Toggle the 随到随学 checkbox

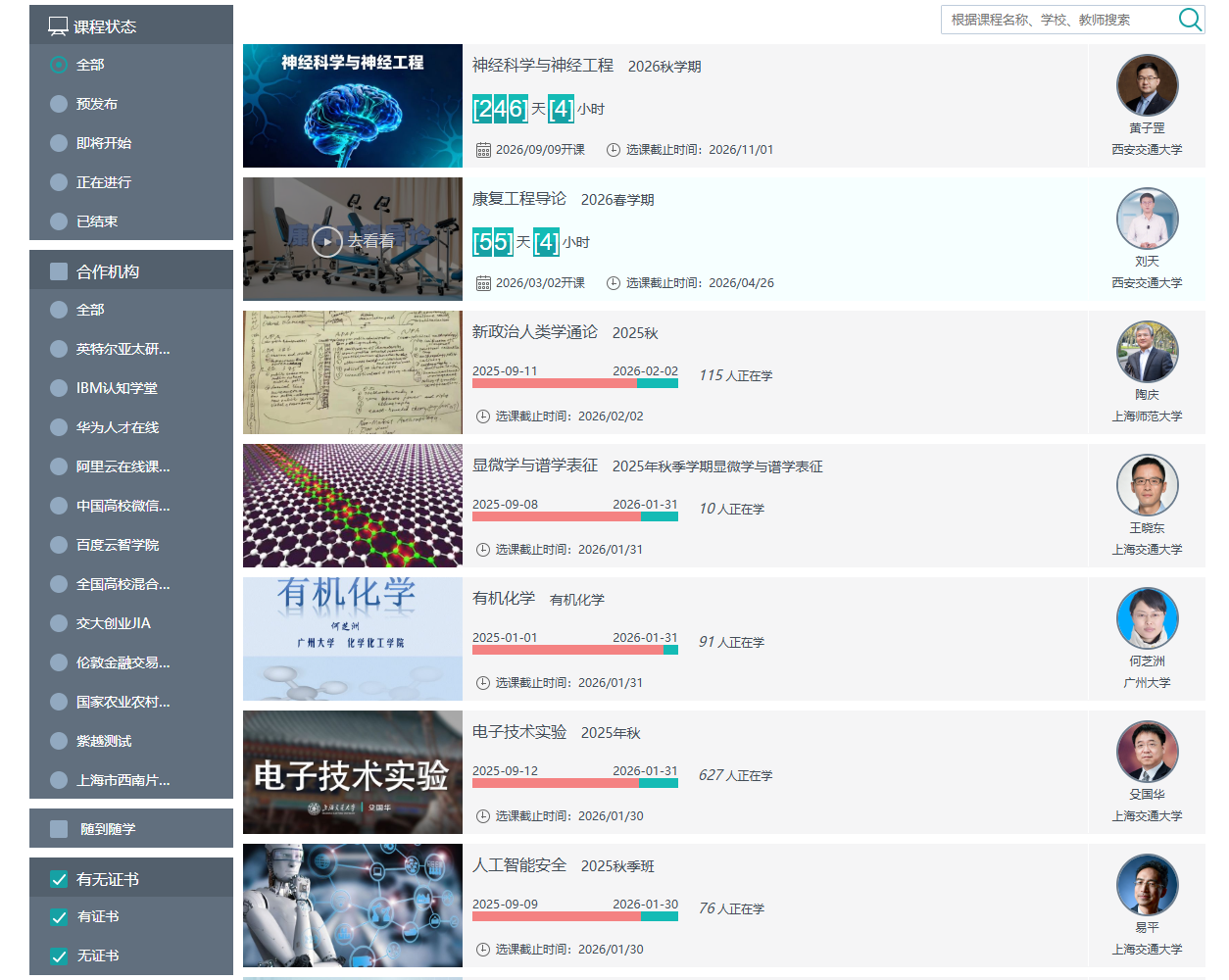pos(59,829)
